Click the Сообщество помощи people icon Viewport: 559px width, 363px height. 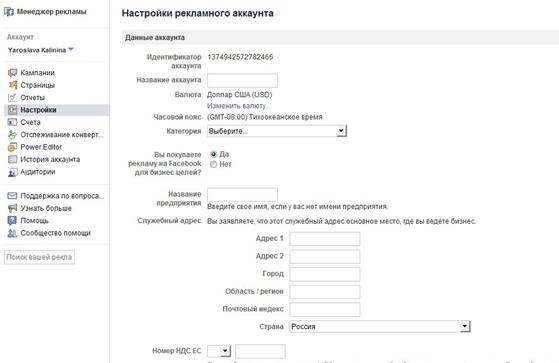[12, 233]
